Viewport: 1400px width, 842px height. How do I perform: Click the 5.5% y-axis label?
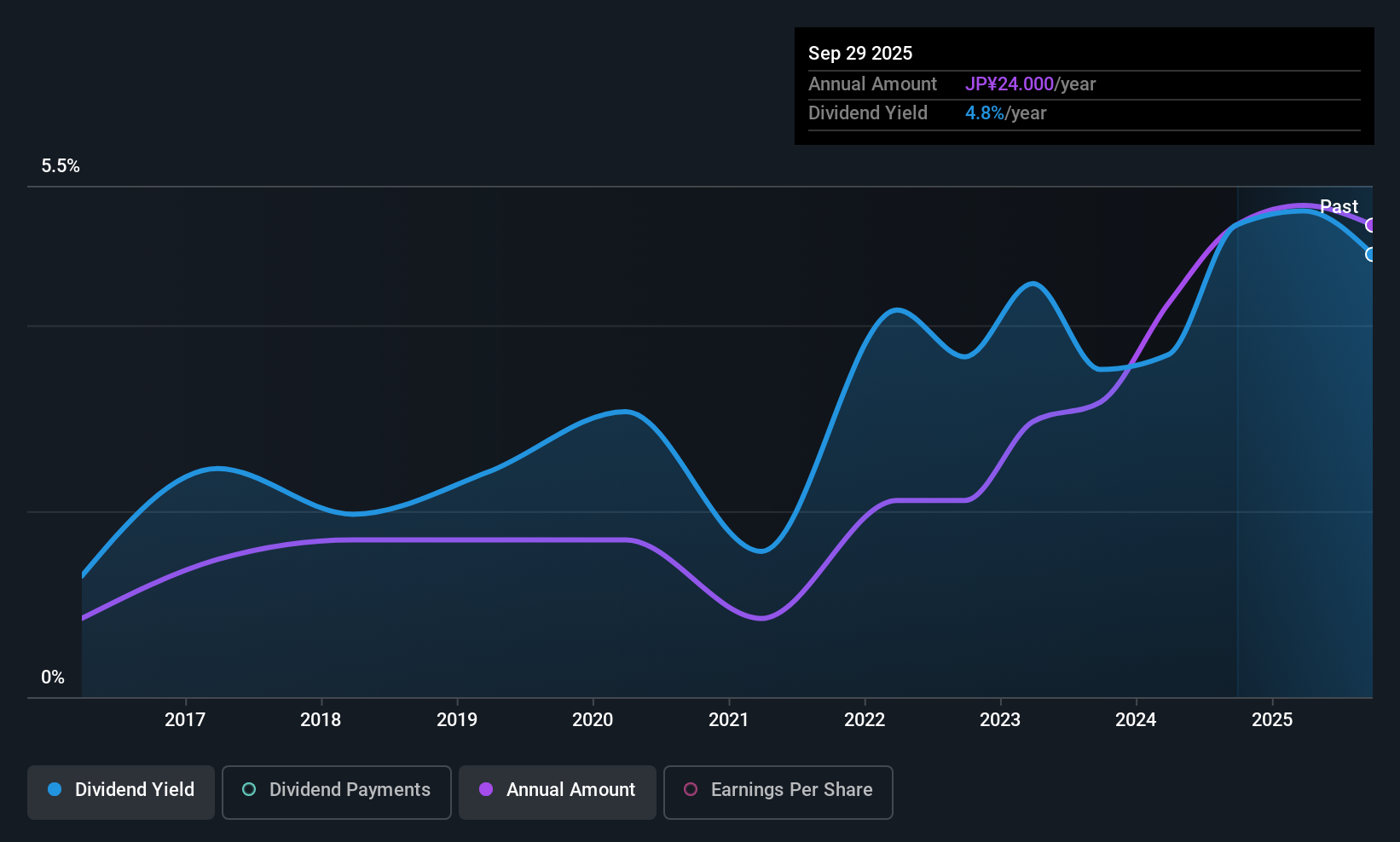tap(61, 166)
